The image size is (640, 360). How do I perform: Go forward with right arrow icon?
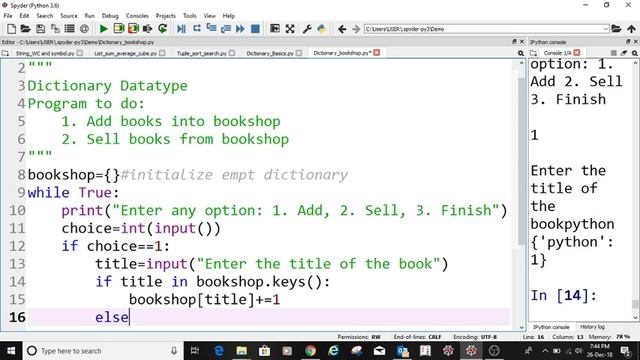(x=356, y=29)
